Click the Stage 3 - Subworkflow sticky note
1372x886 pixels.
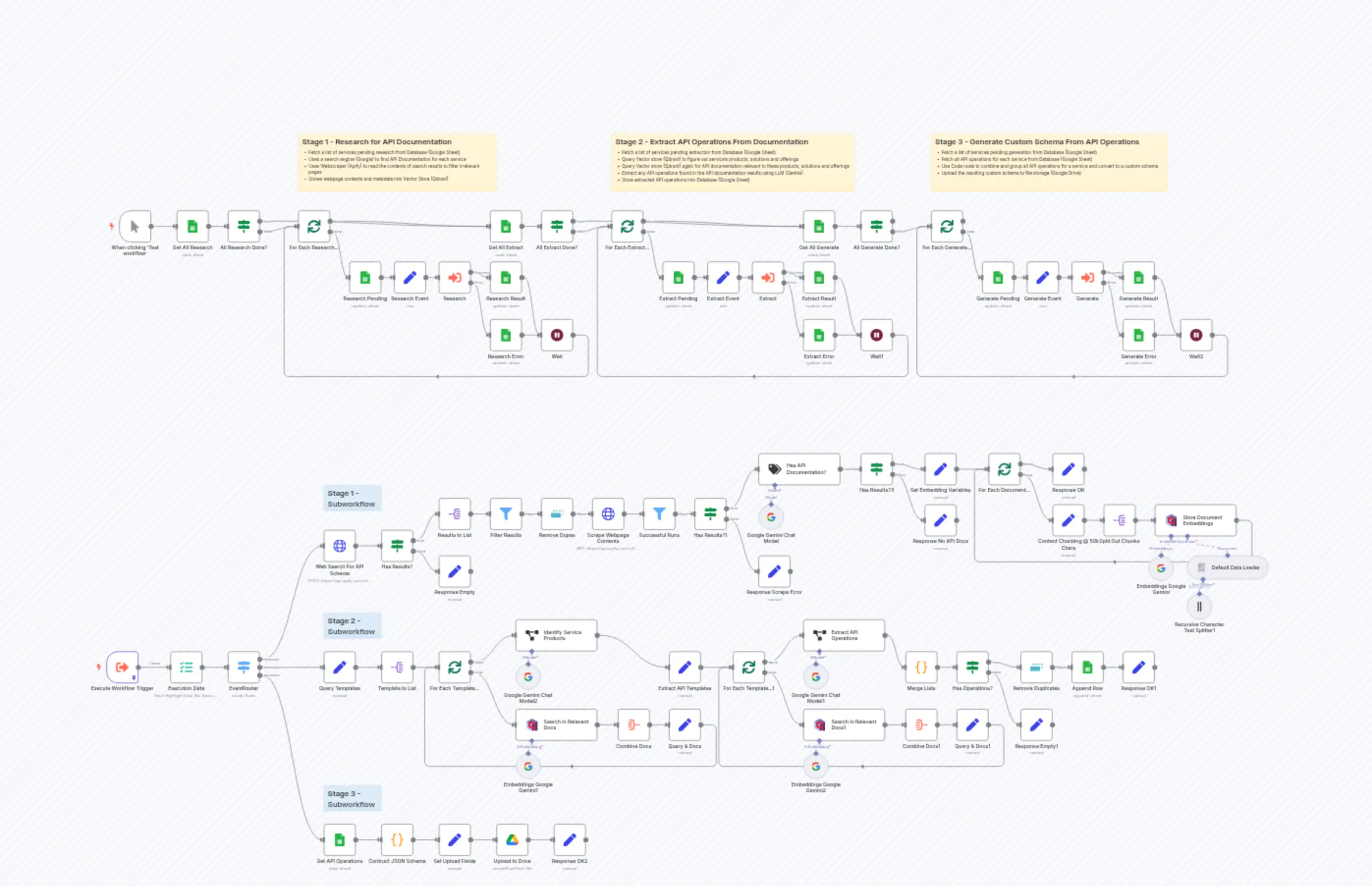(352, 799)
